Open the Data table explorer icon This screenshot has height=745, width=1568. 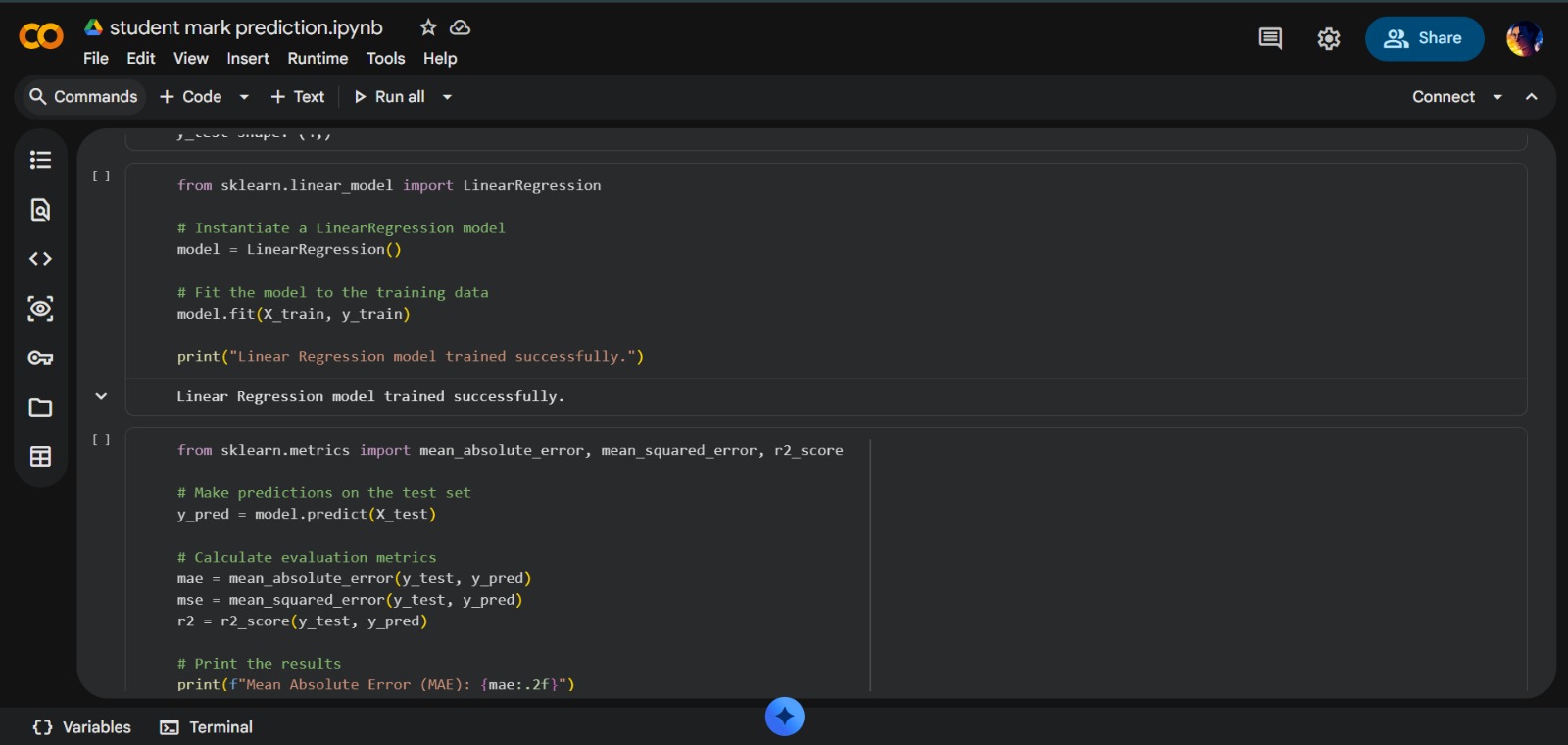(40, 457)
